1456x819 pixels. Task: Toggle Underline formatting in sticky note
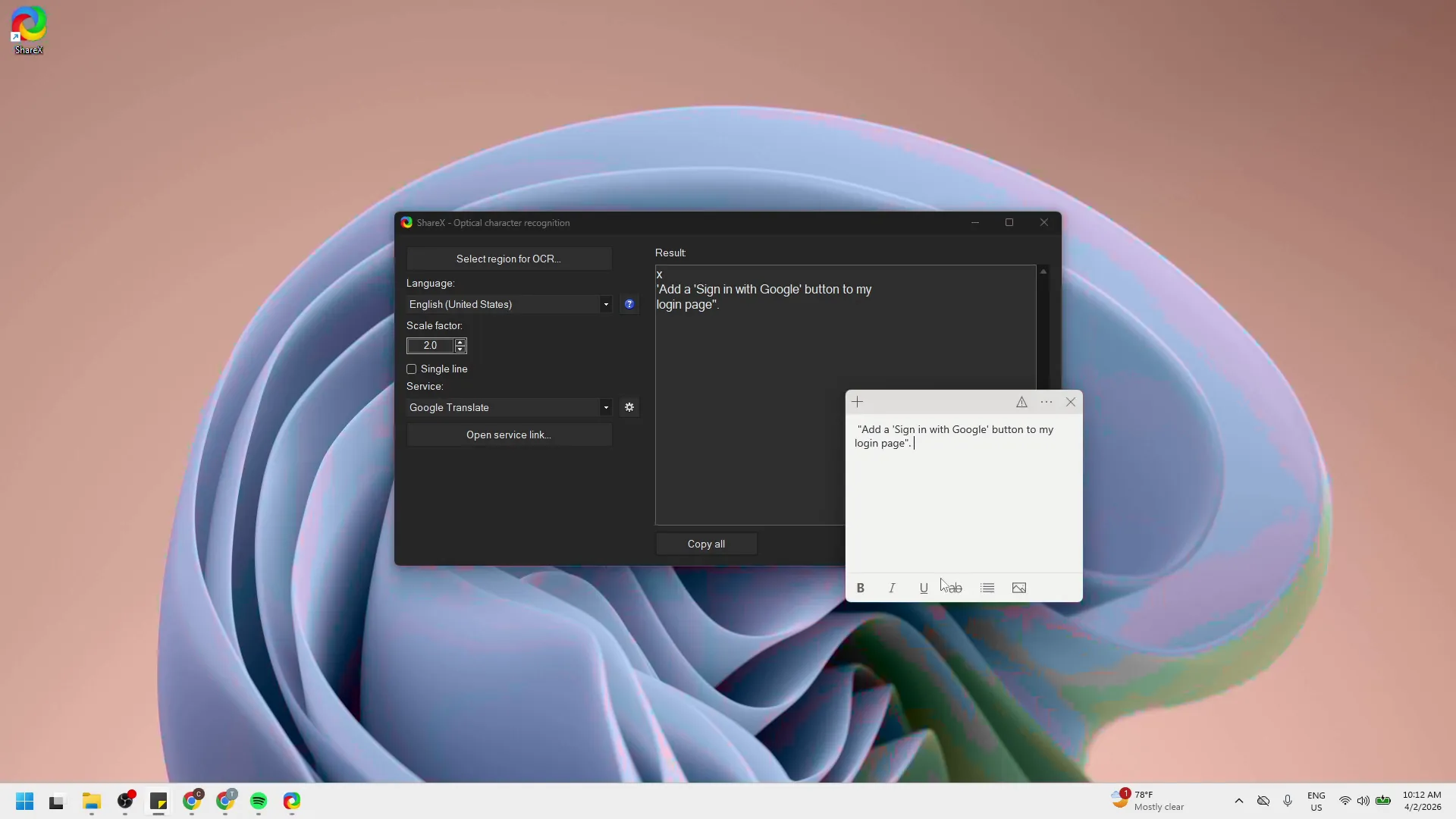pyautogui.click(x=924, y=588)
